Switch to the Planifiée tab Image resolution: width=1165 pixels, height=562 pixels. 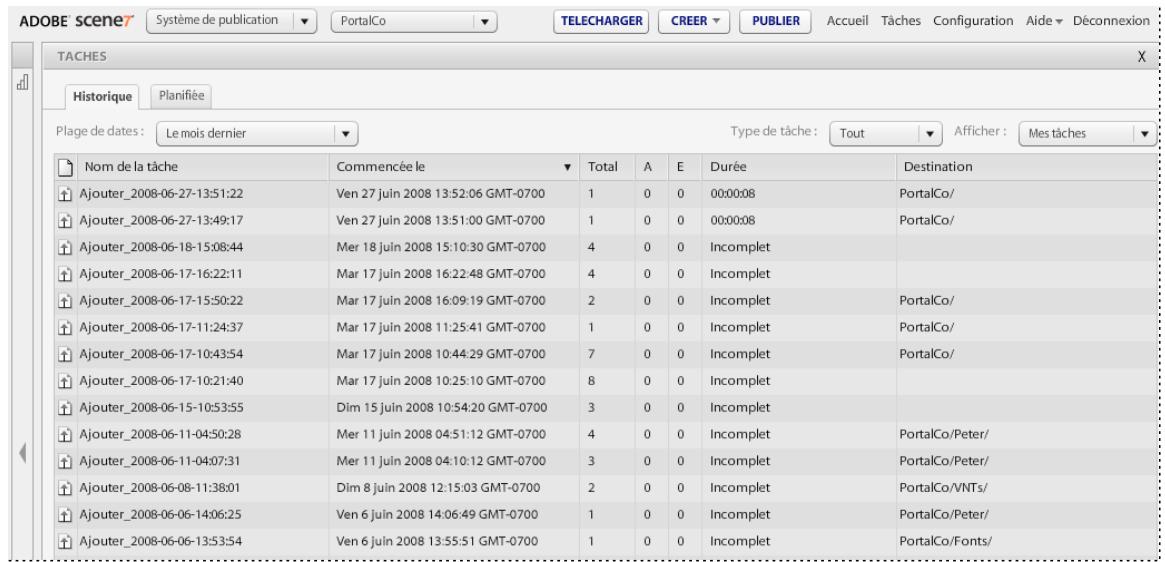[x=182, y=94]
